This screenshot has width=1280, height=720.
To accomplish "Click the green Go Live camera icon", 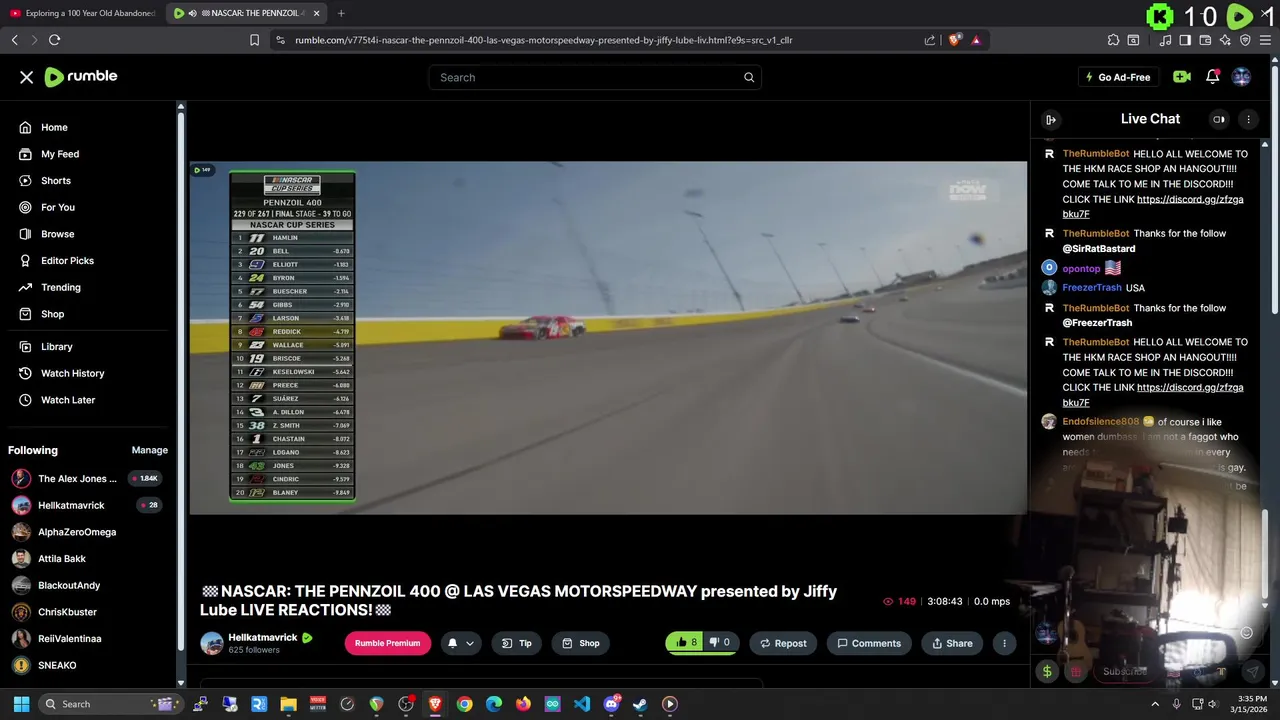I will click(x=1182, y=77).
